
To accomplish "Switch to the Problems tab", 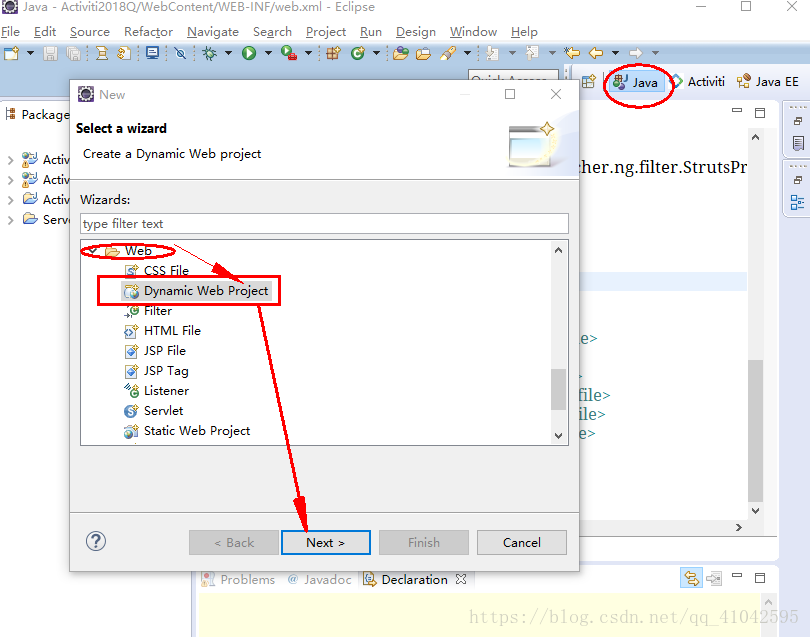I will coord(239,580).
